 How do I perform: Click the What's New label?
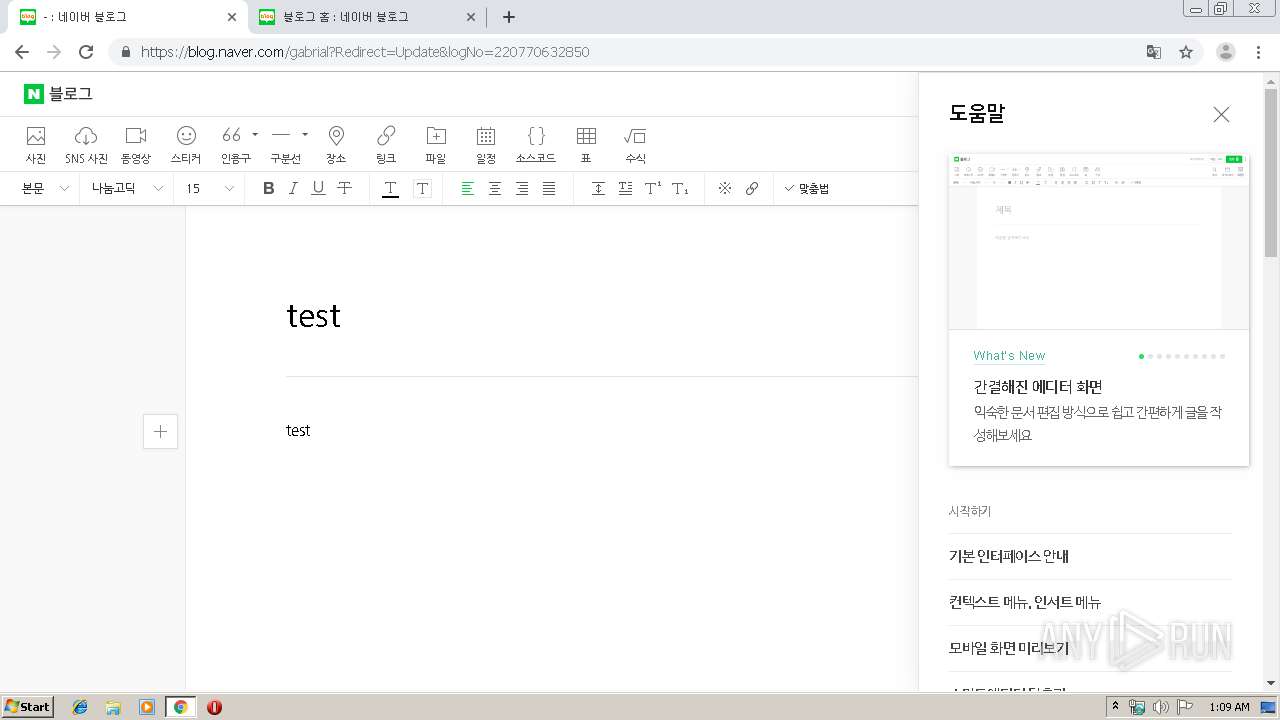click(1009, 355)
